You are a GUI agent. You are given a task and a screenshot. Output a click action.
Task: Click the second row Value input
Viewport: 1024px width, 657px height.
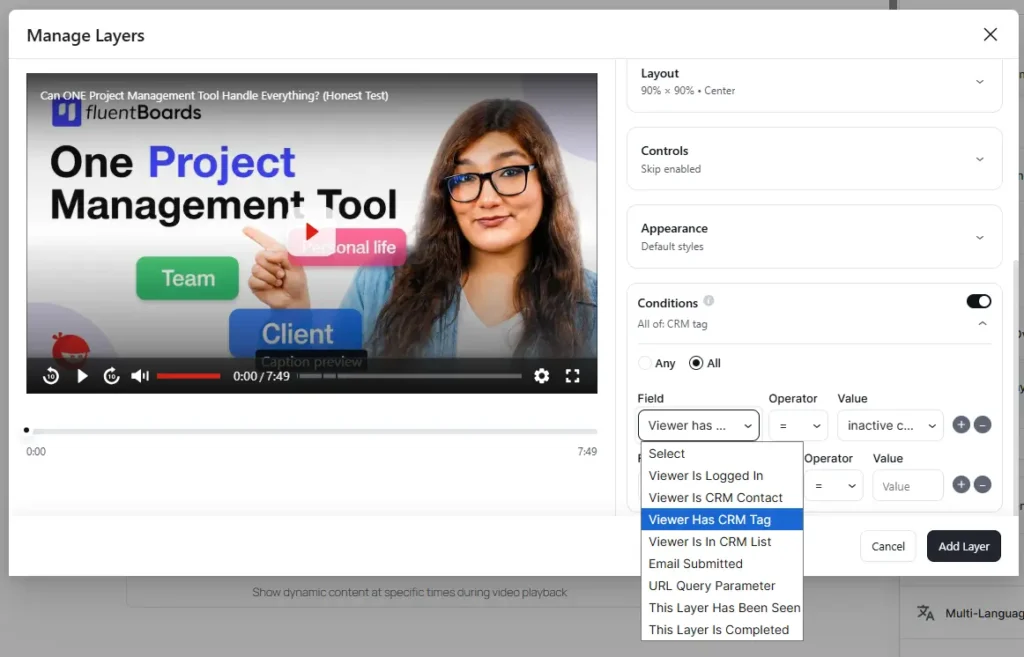point(908,486)
